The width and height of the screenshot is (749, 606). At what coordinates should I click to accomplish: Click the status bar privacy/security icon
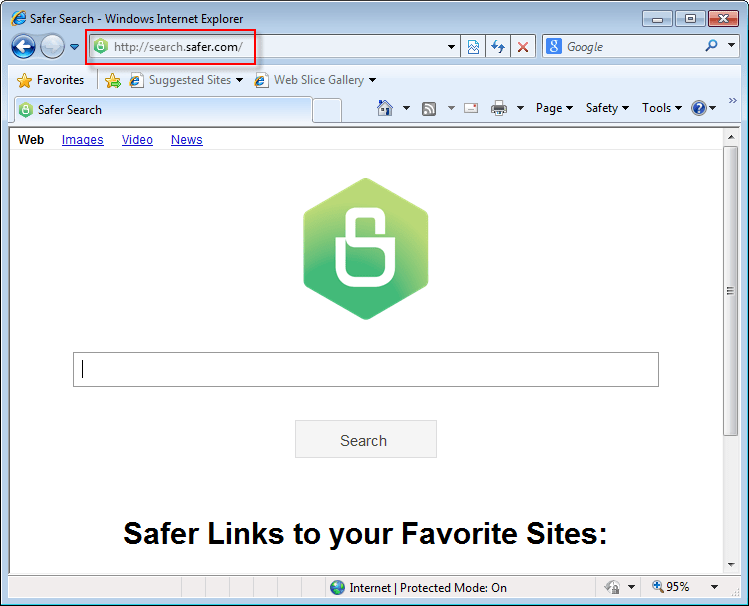(613, 587)
